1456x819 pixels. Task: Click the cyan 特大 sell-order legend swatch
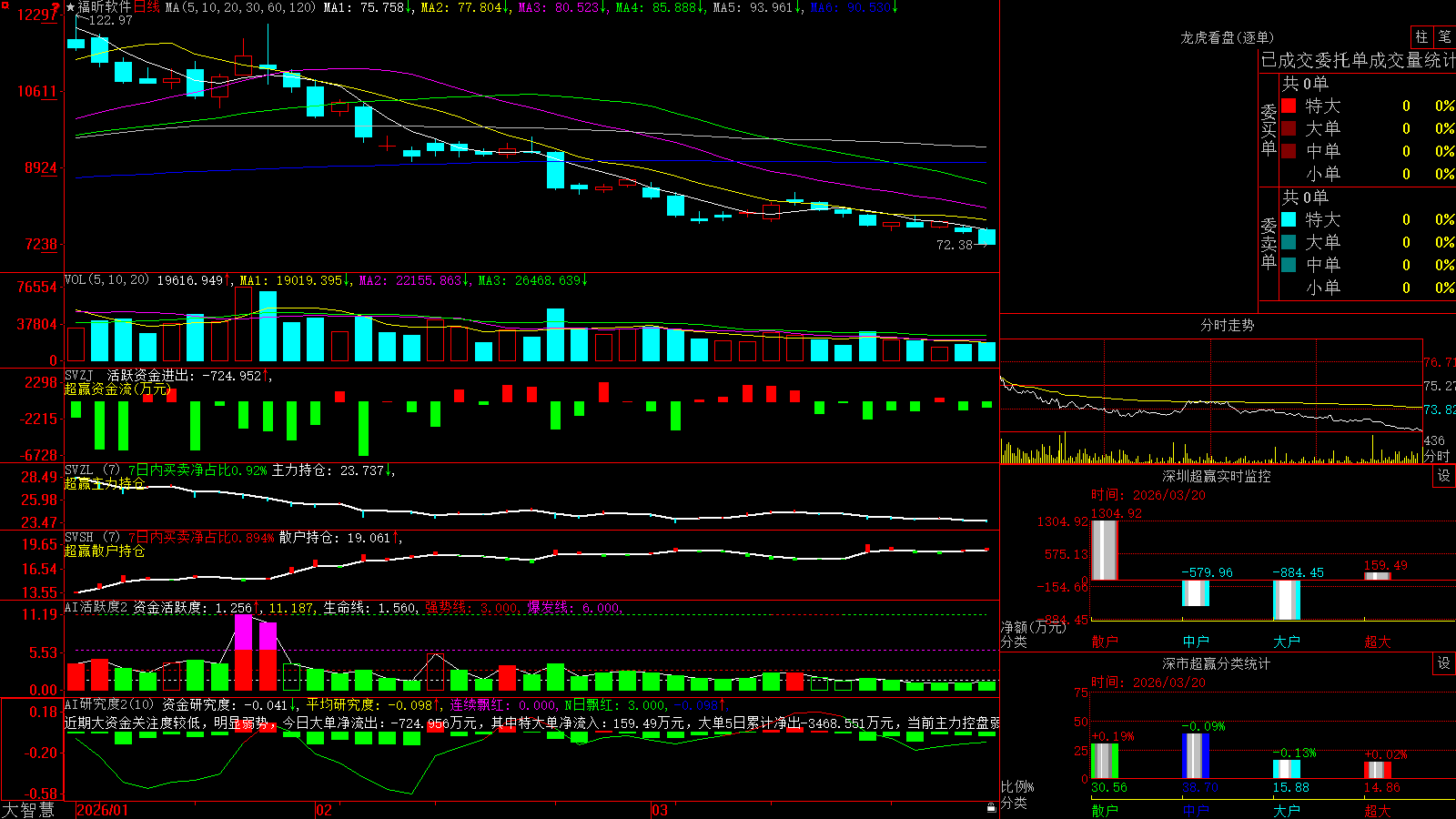1289,219
